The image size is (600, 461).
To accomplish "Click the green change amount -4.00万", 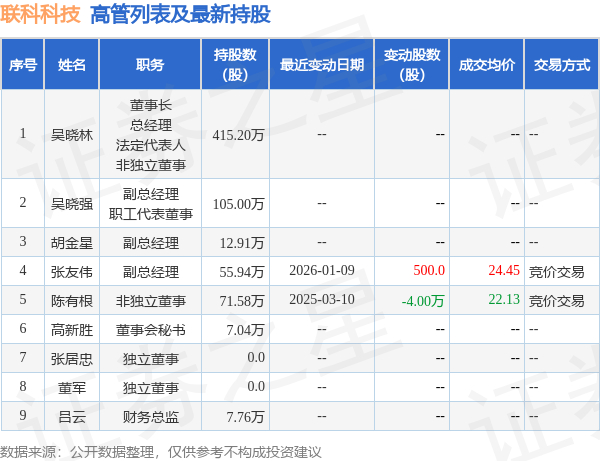I will pos(423,301).
